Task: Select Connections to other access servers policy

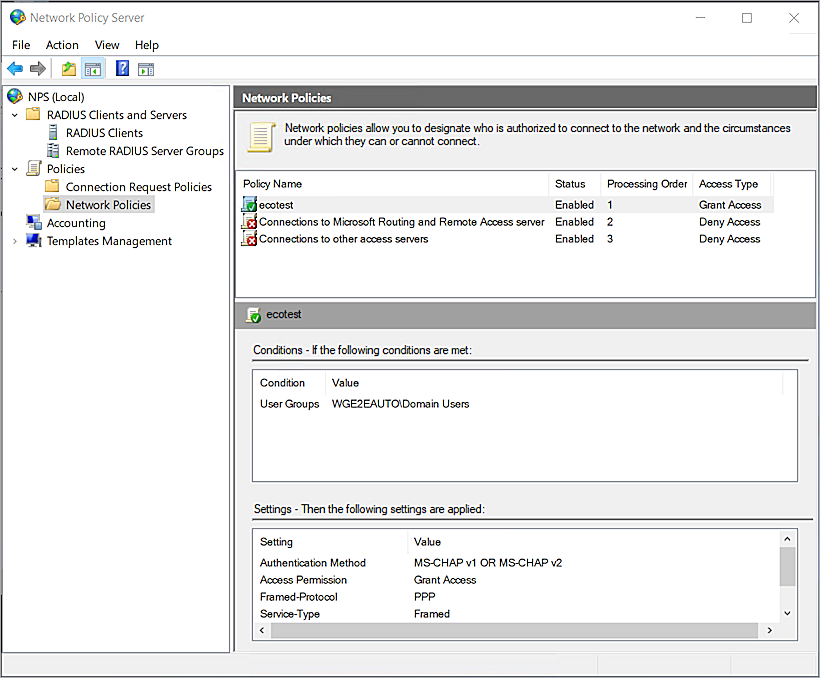Action: click(x=343, y=239)
